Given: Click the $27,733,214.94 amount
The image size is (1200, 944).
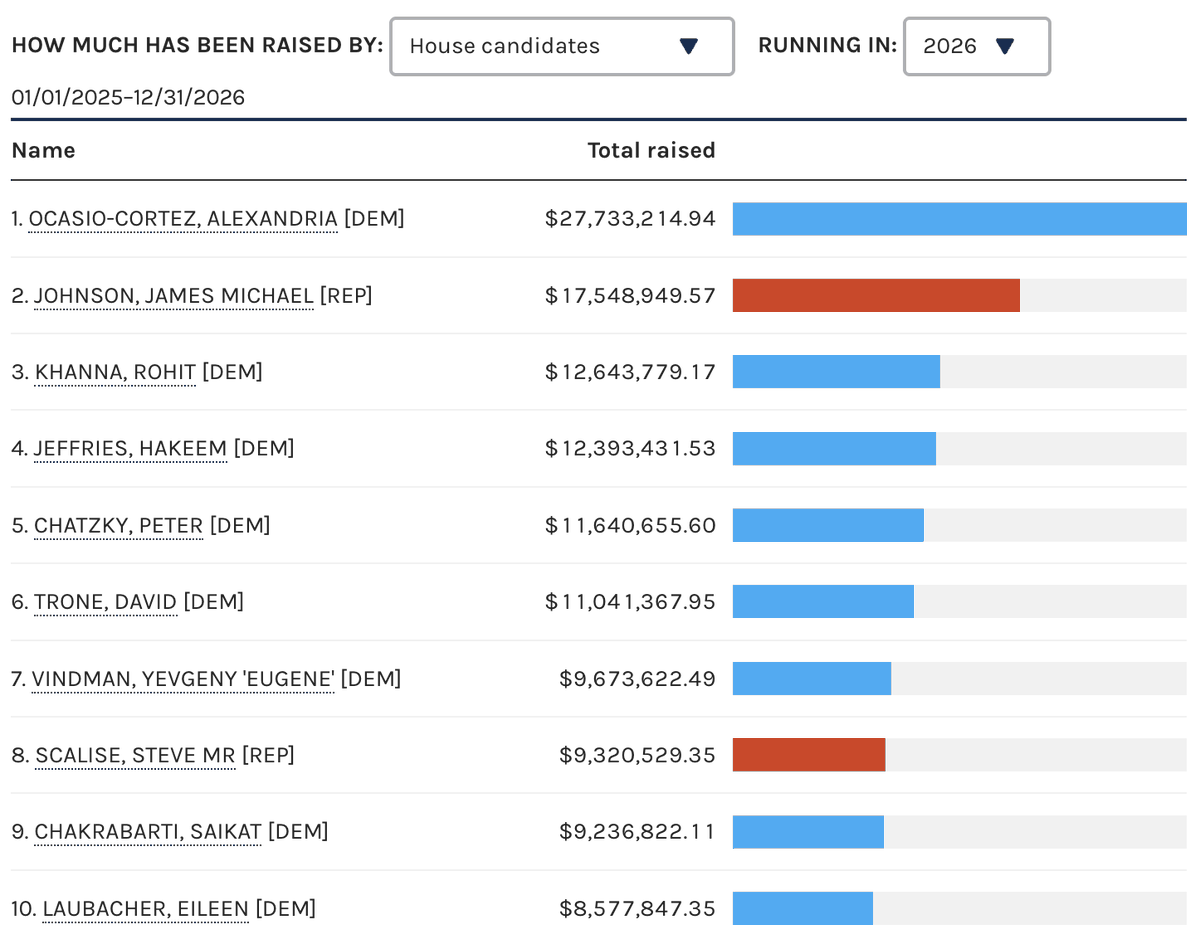Looking at the screenshot, I should [x=630, y=219].
